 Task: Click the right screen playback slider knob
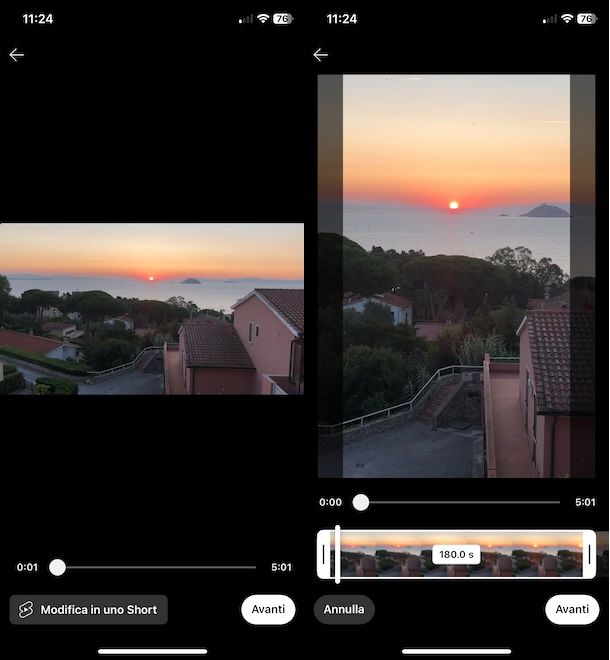361,502
